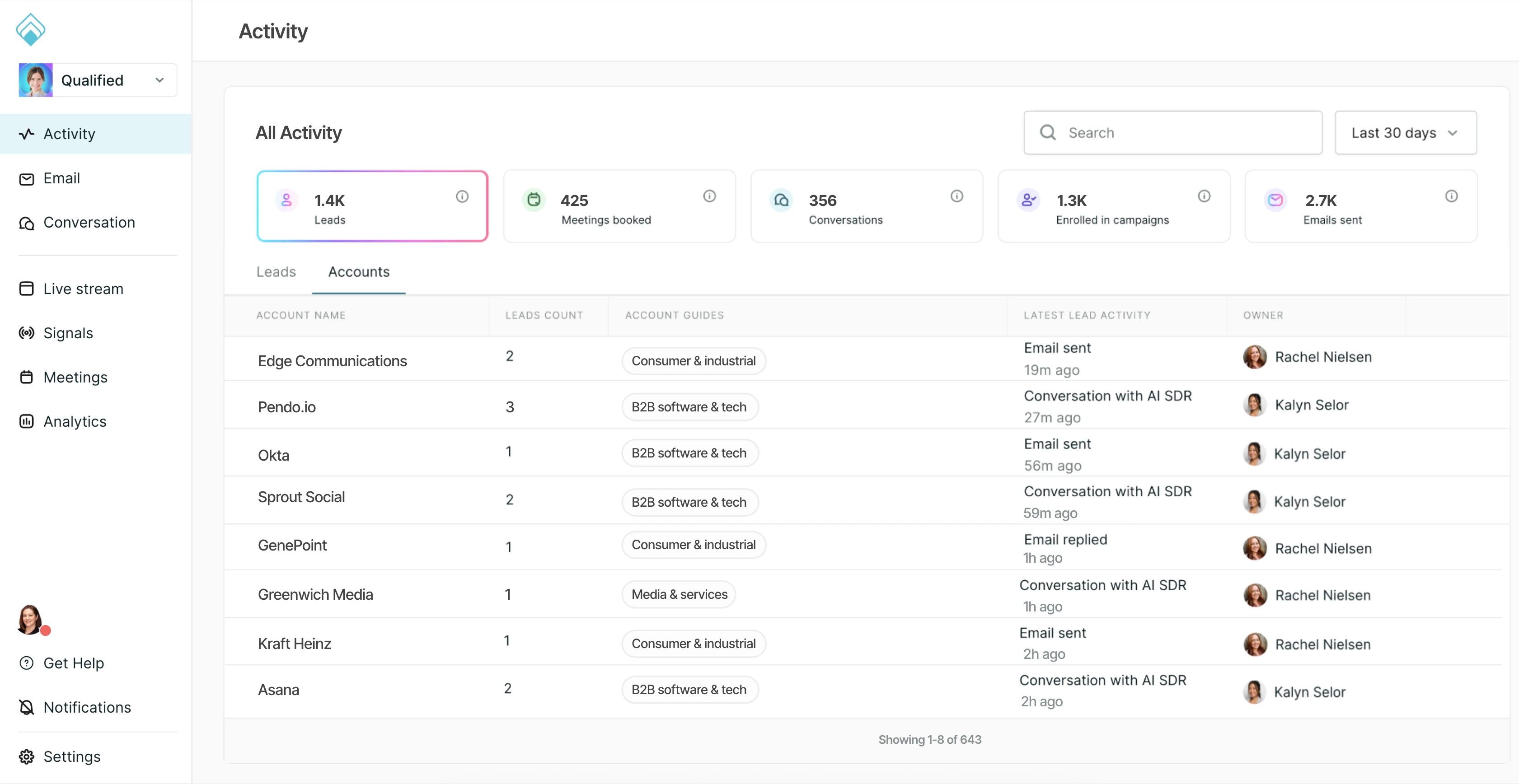Click the person icon on Leads card
The image size is (1519, 784).
pyautogui.click(x=286, y=201)
